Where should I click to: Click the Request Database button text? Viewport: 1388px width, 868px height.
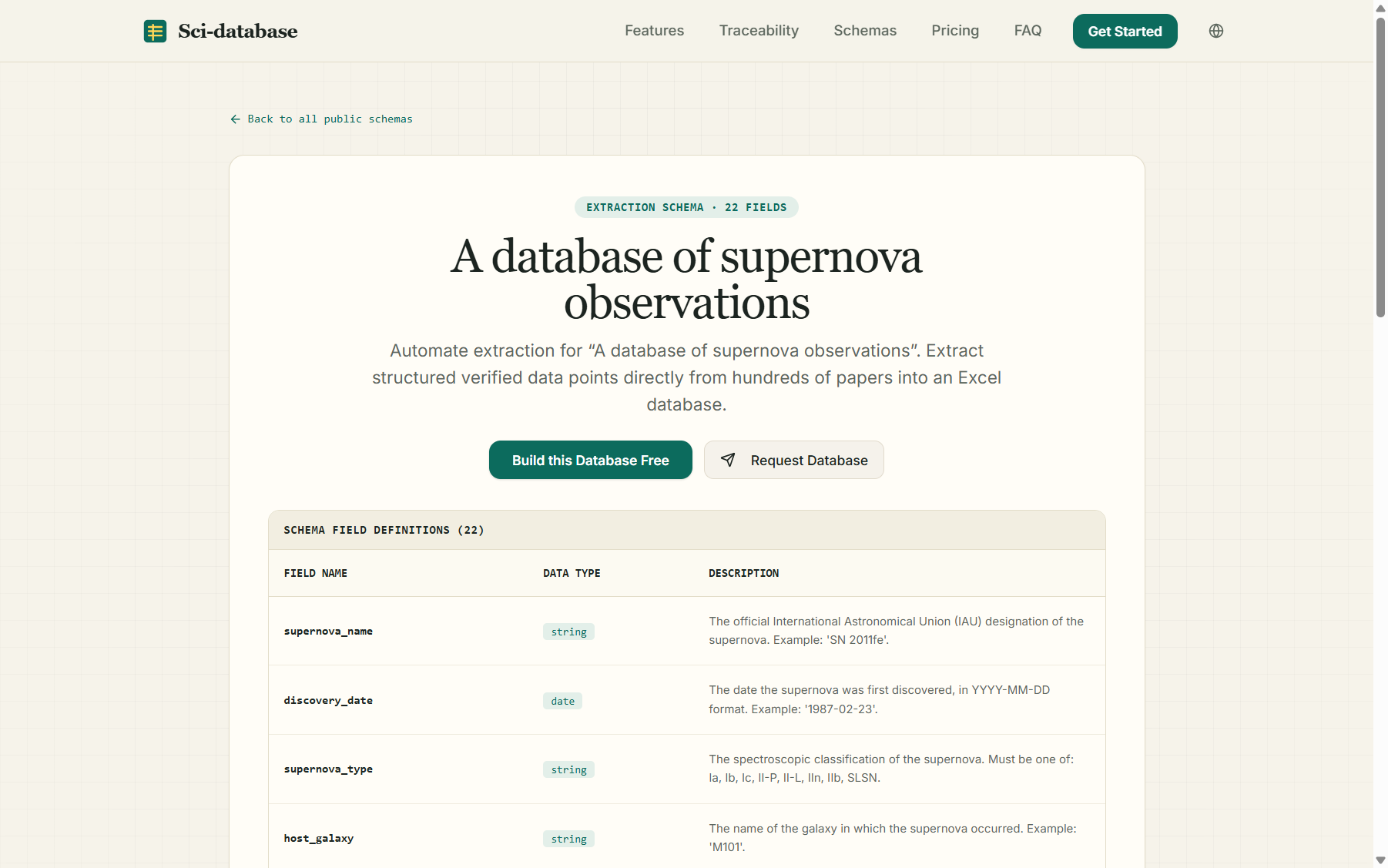tap(809, 461)
